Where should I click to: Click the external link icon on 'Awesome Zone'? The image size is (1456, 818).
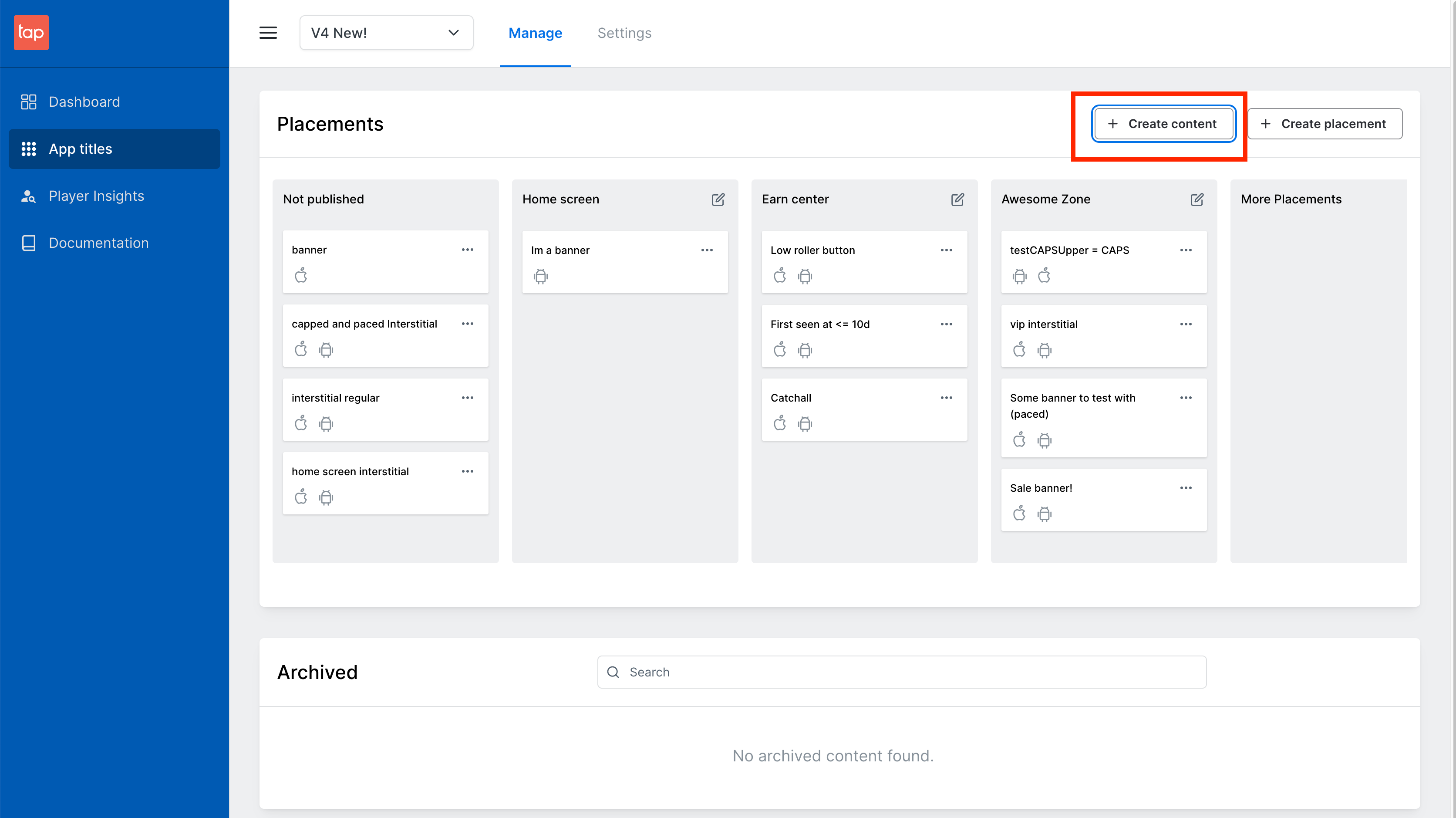(1196, 199)
